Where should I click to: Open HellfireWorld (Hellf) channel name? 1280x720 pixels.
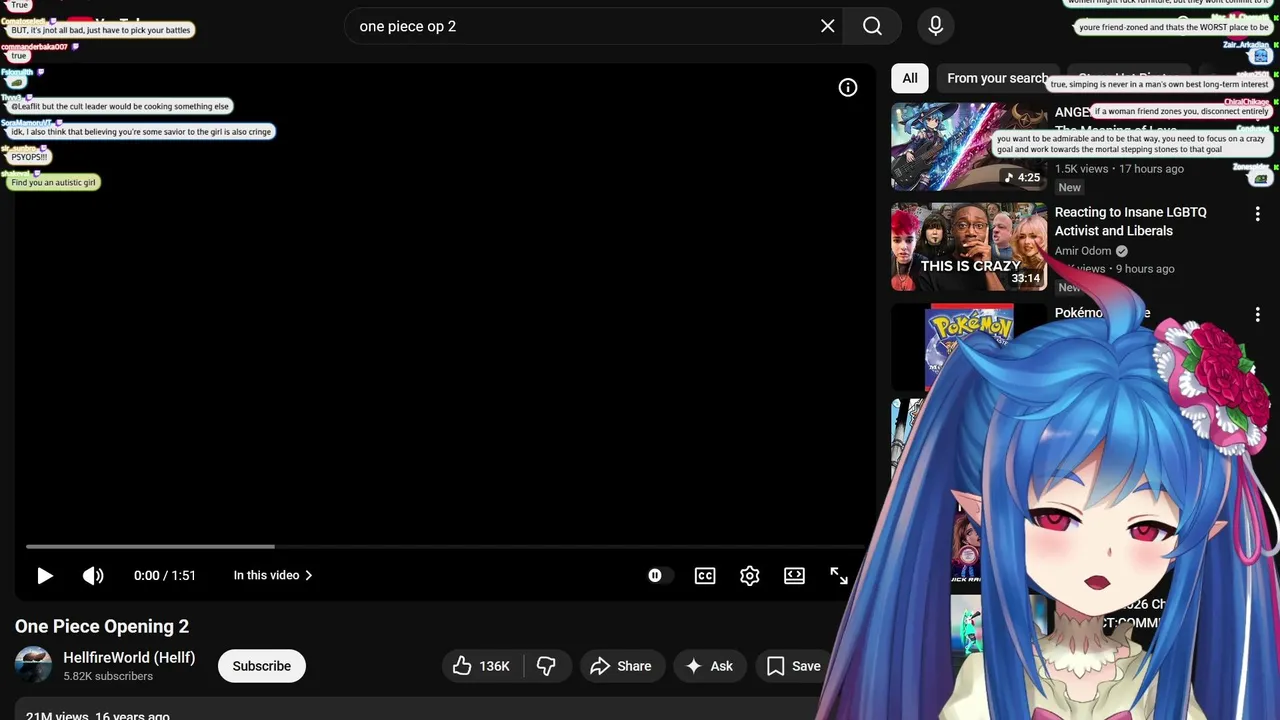click(129, 658)
